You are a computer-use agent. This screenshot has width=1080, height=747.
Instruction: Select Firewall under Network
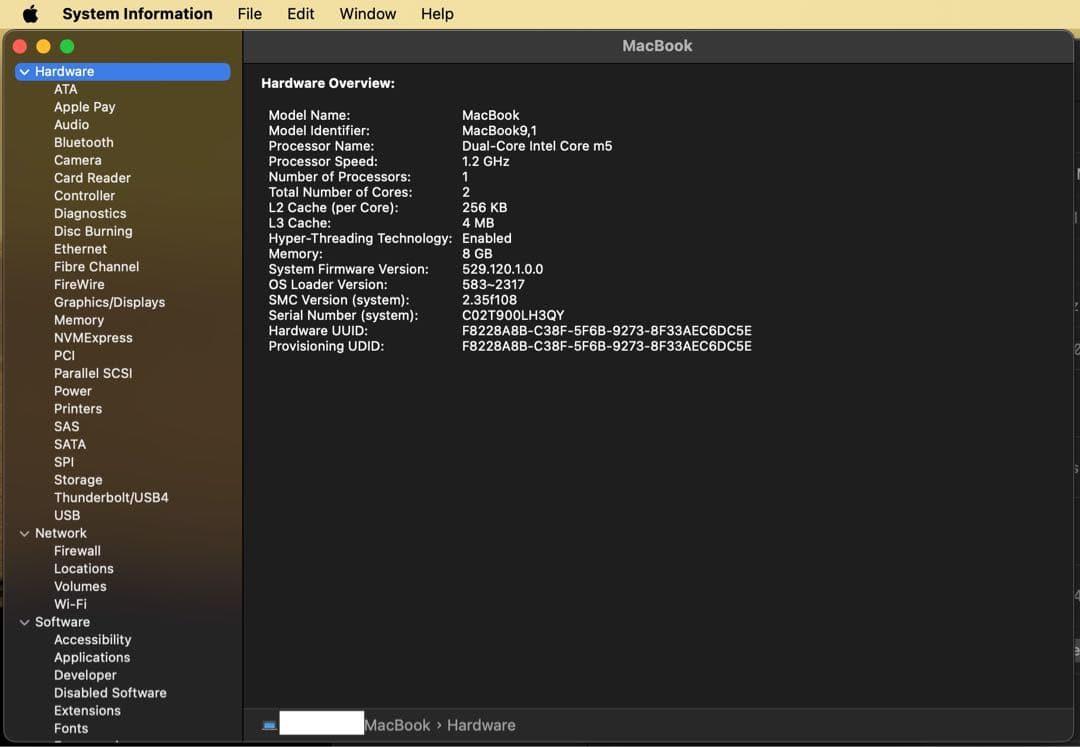tap(77, 550)
